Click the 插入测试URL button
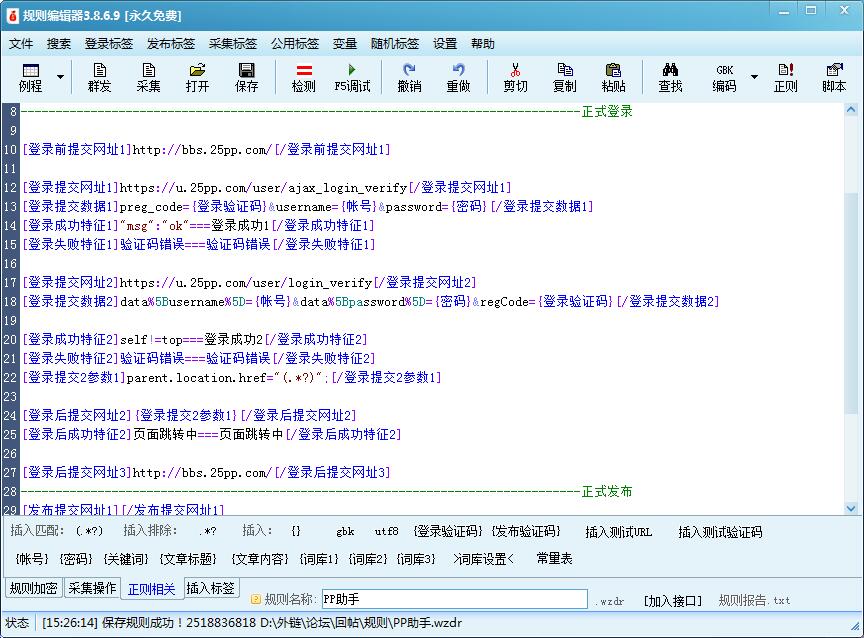 point(618,532)
